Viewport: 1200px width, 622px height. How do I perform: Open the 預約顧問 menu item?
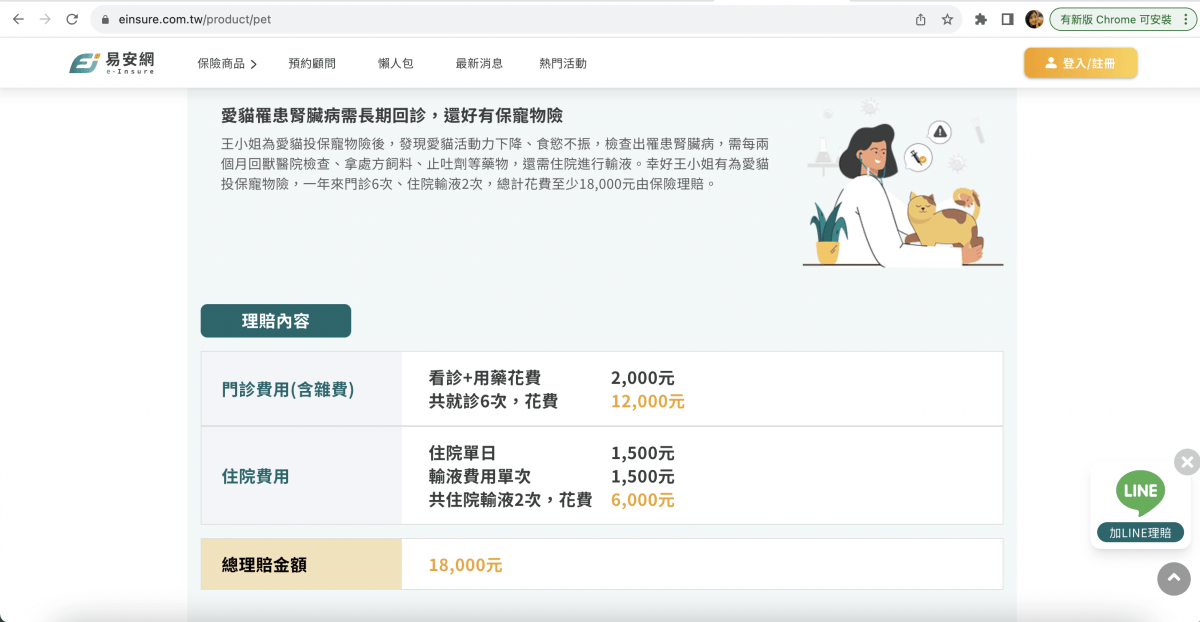point(314,62)
